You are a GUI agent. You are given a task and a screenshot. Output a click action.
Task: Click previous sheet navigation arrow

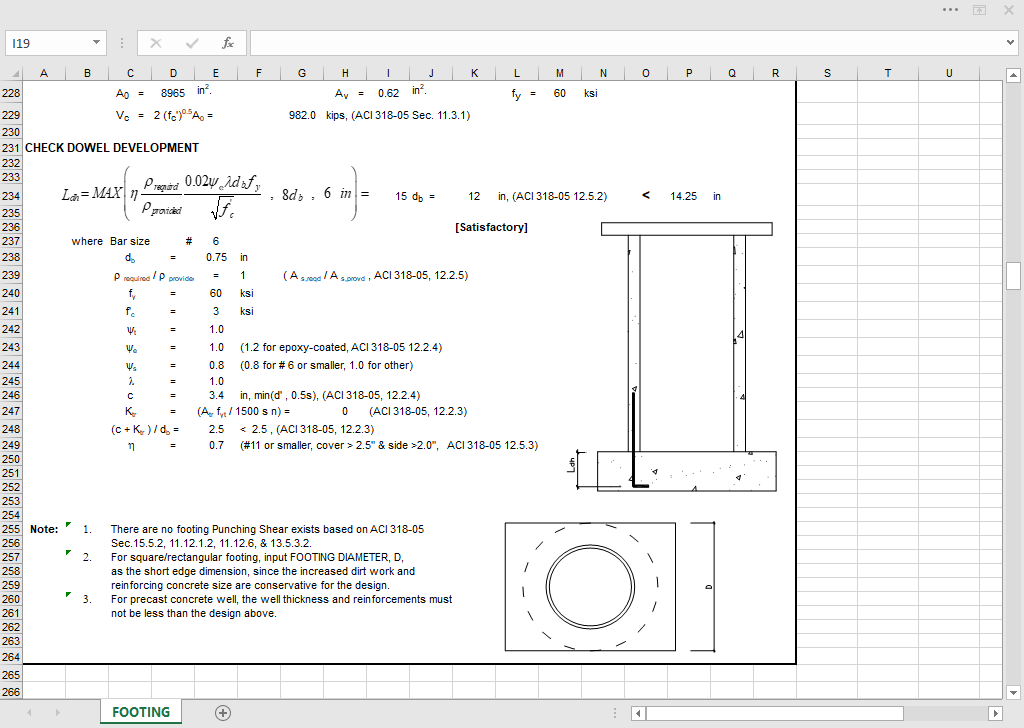tap(29, 712)
